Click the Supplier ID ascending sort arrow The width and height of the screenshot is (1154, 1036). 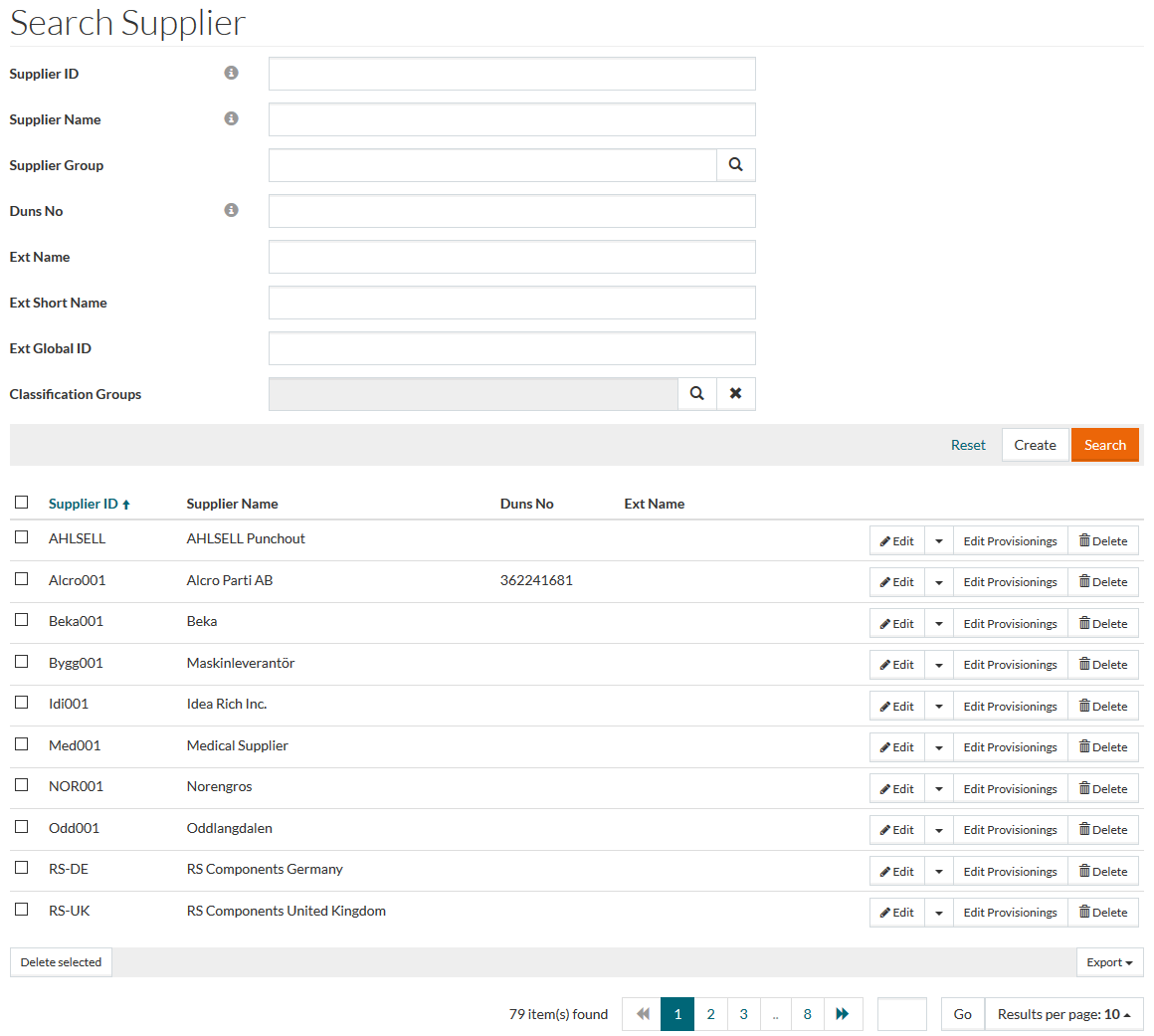[x=126, y=505]
